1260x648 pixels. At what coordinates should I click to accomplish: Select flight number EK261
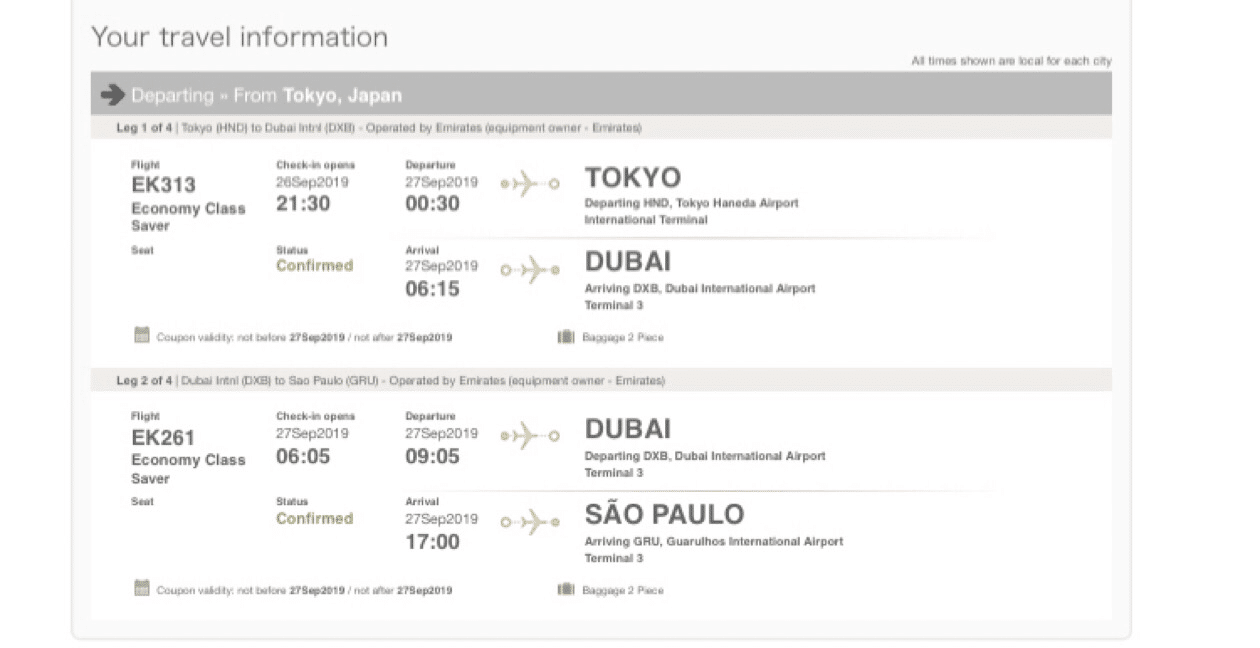click(163, 438)
